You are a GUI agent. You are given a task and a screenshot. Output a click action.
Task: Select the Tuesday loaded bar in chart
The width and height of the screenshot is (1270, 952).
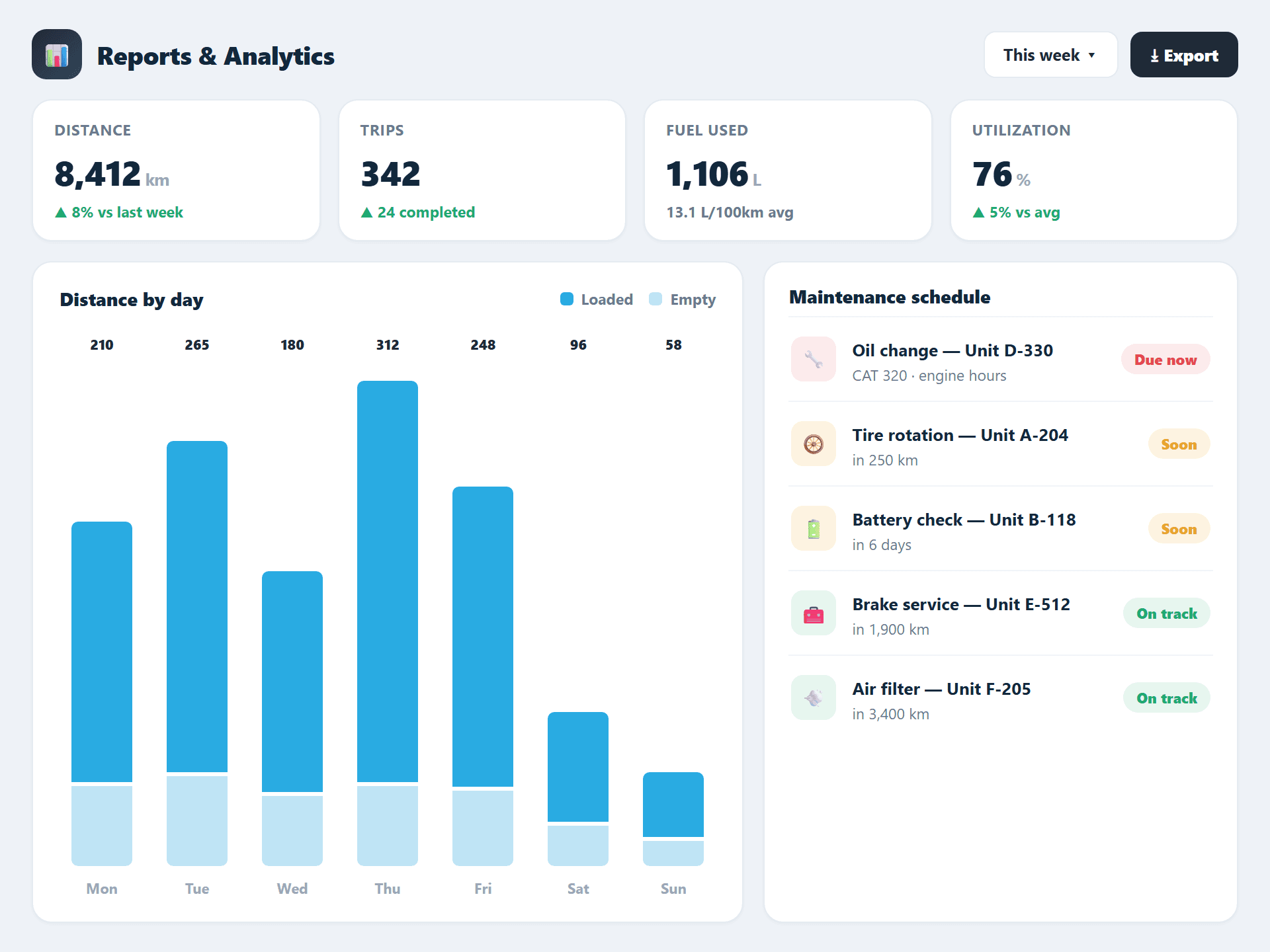(197, 606)
